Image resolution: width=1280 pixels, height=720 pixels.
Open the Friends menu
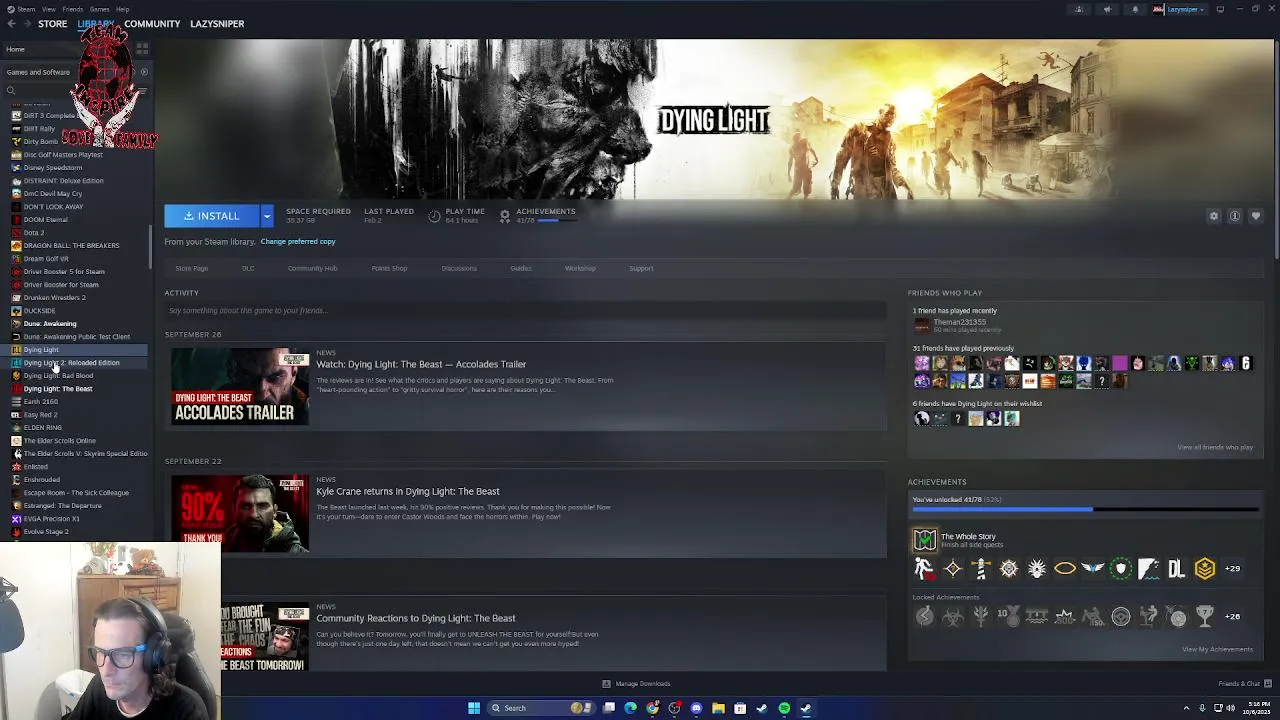pos(72,9)
